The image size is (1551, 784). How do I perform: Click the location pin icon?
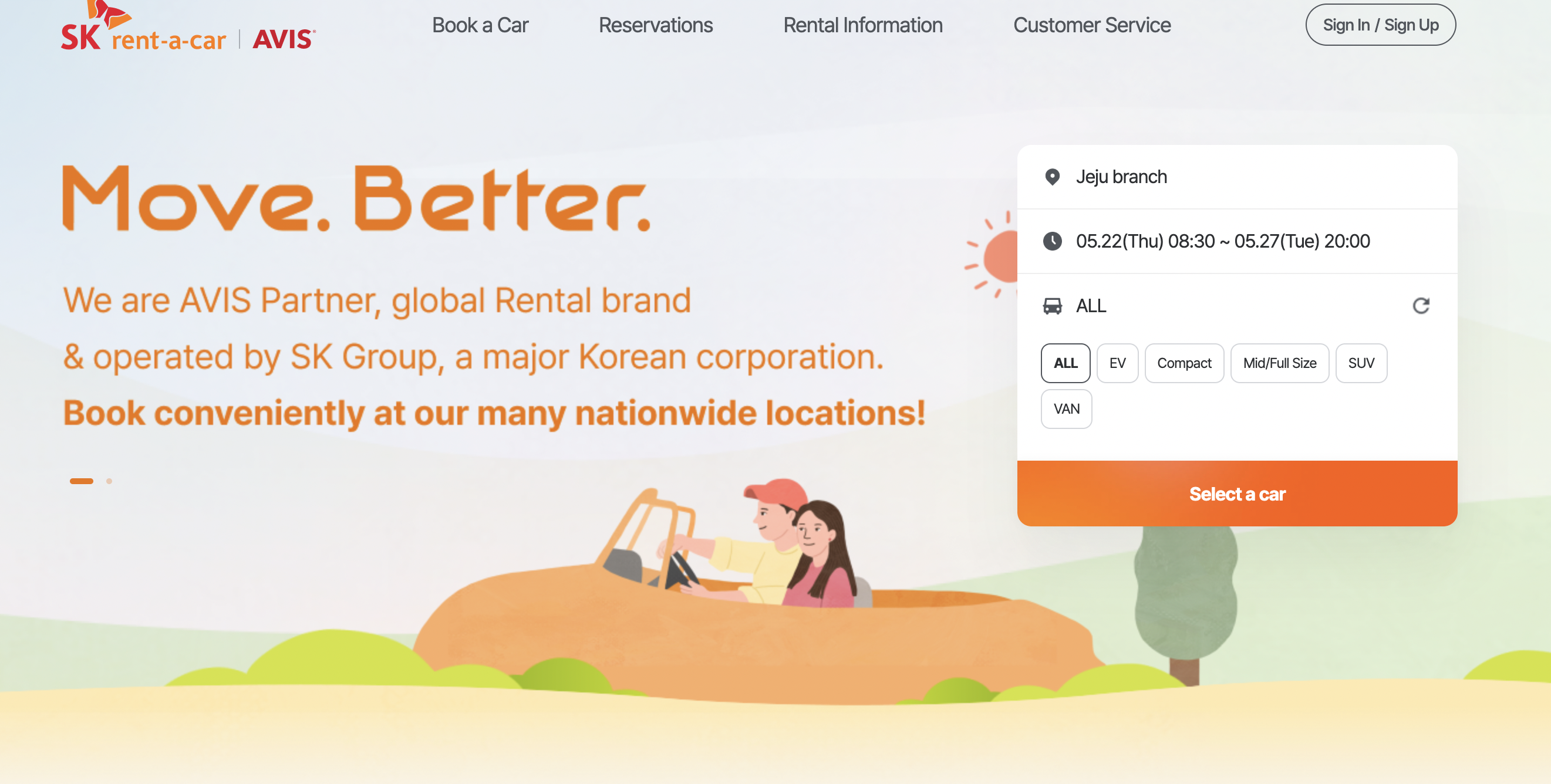click(x=1052, y=177)
